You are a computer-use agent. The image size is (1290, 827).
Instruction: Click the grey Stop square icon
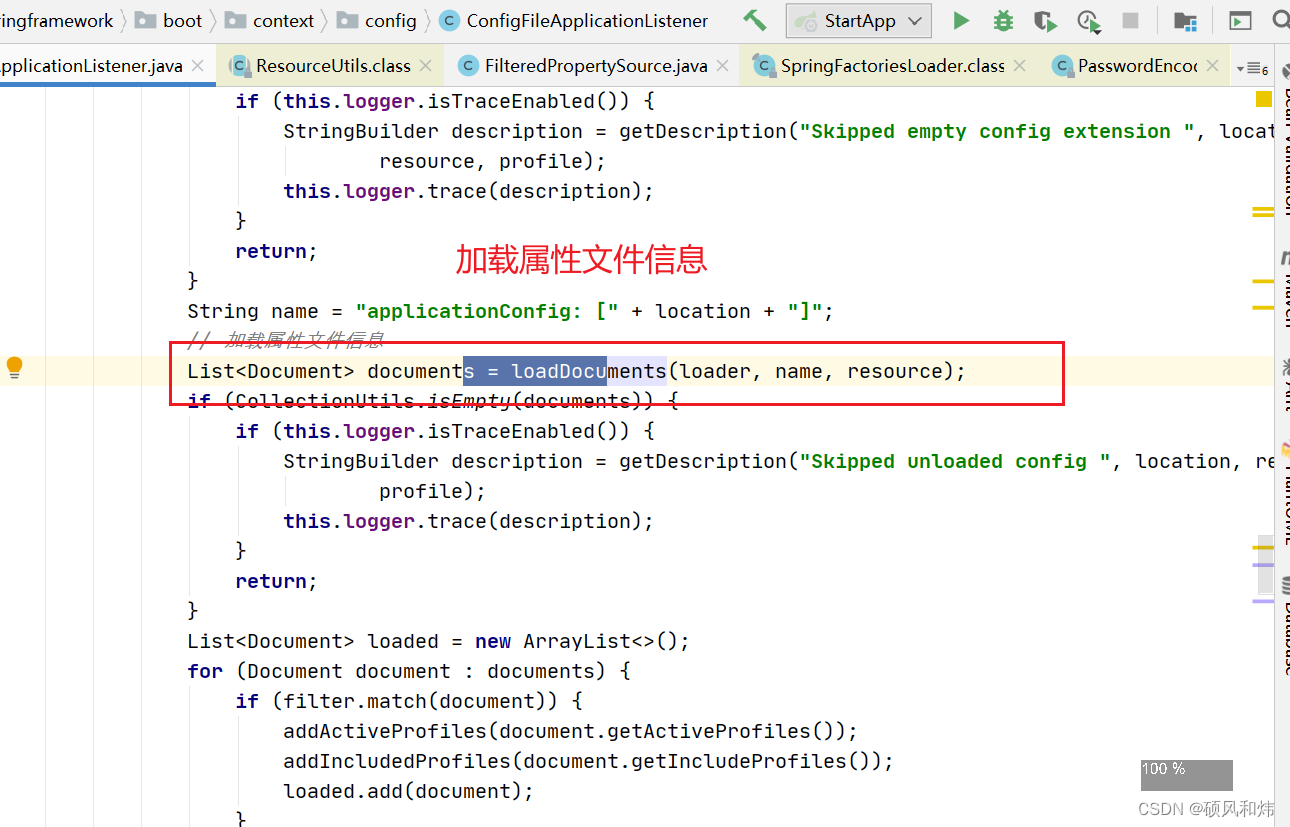pyautogui.click(x=1131, y=20)
